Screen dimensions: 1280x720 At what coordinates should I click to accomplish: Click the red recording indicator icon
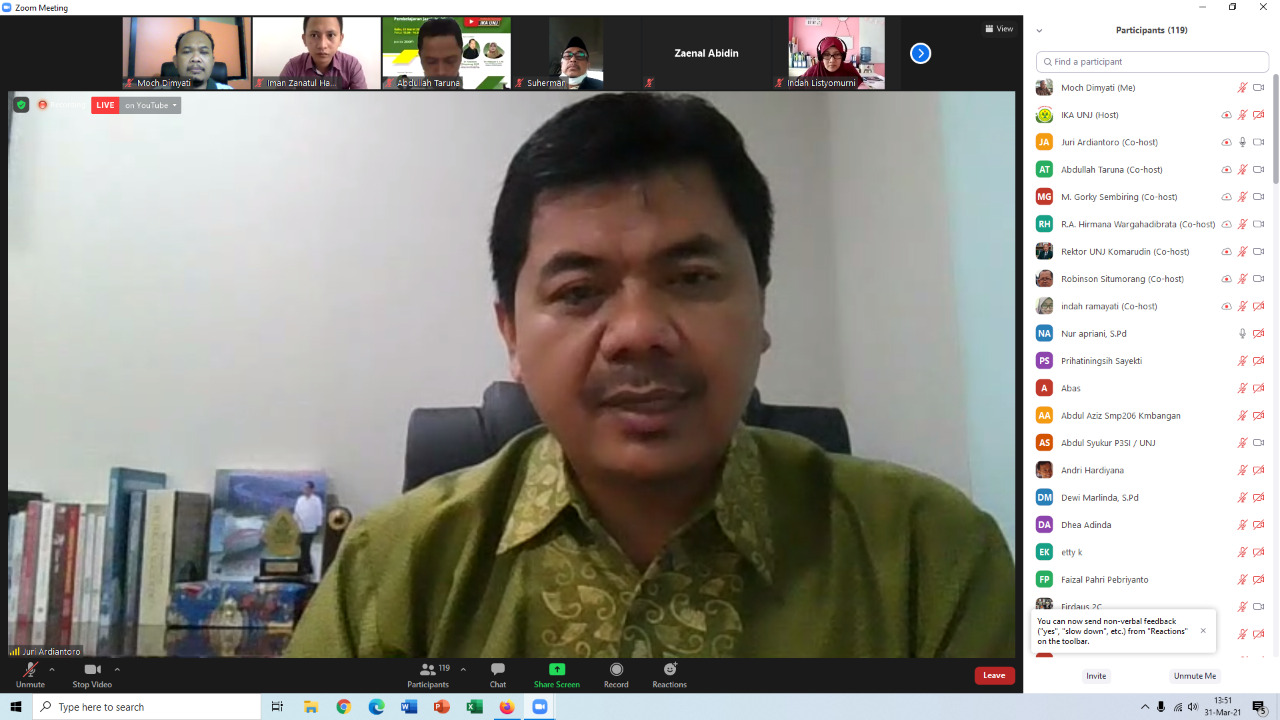click(43, 105)
